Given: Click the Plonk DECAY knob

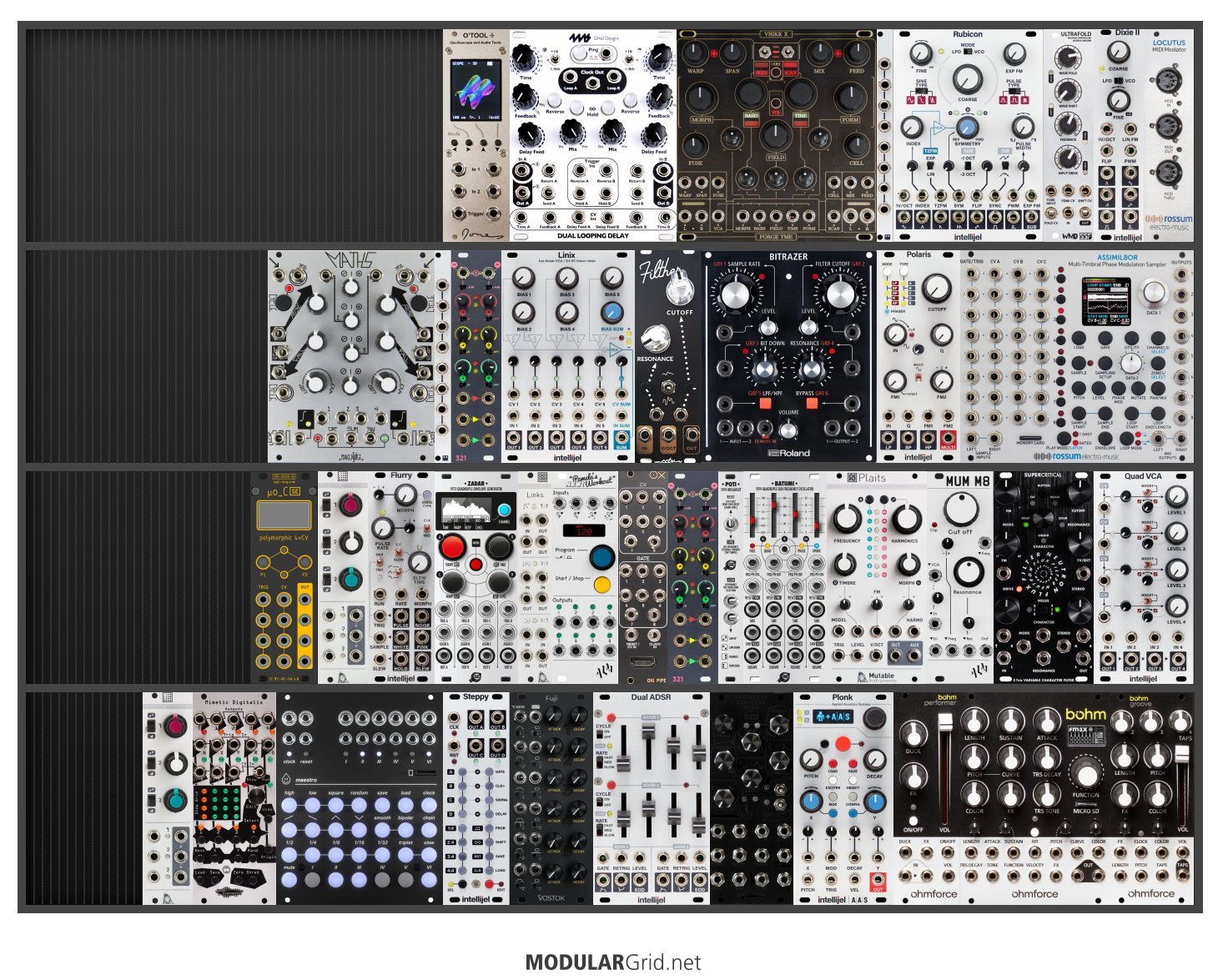Looking at the screenshot, I should [873, 760].
